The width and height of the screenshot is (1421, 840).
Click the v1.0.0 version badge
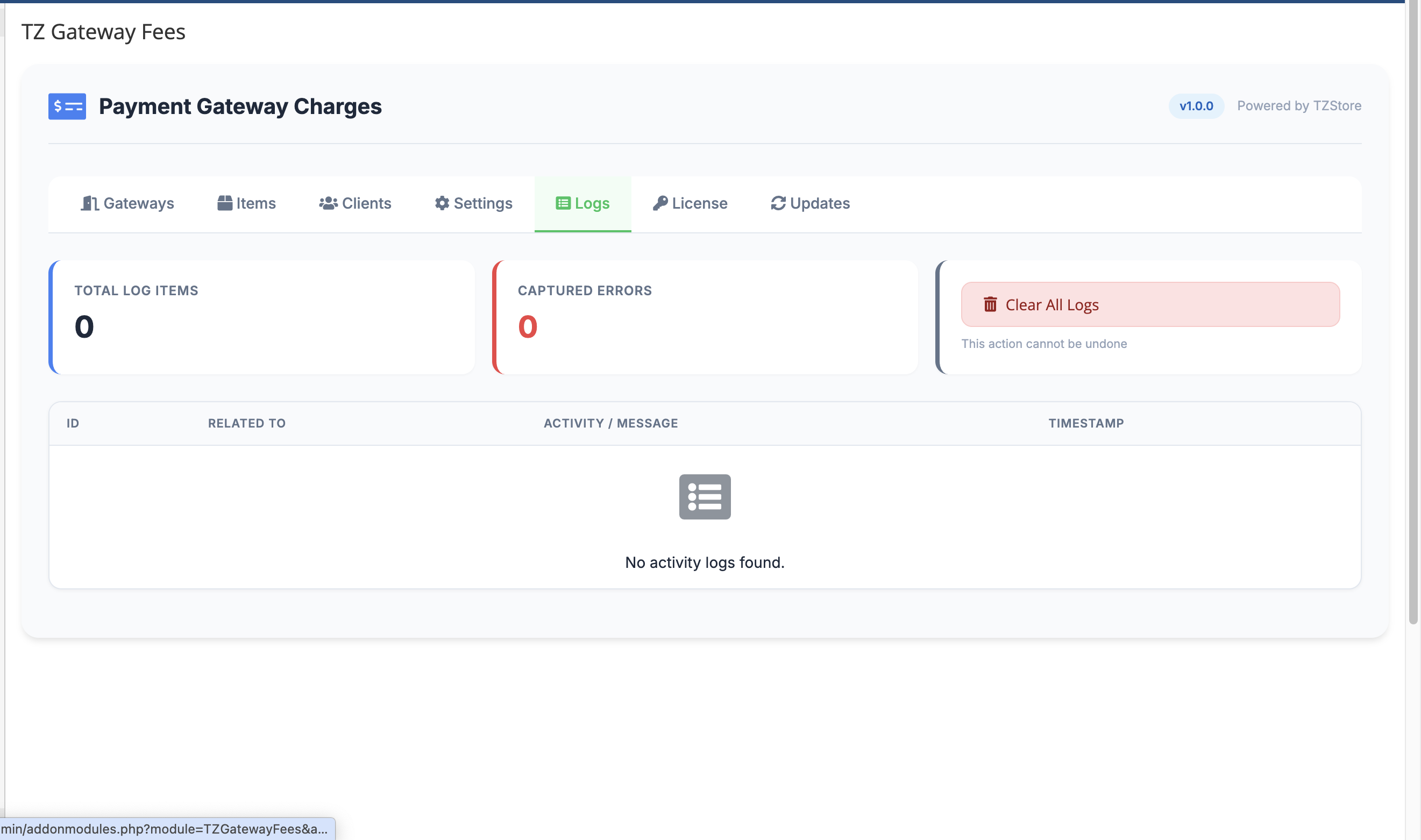(x=1196, y=106)
